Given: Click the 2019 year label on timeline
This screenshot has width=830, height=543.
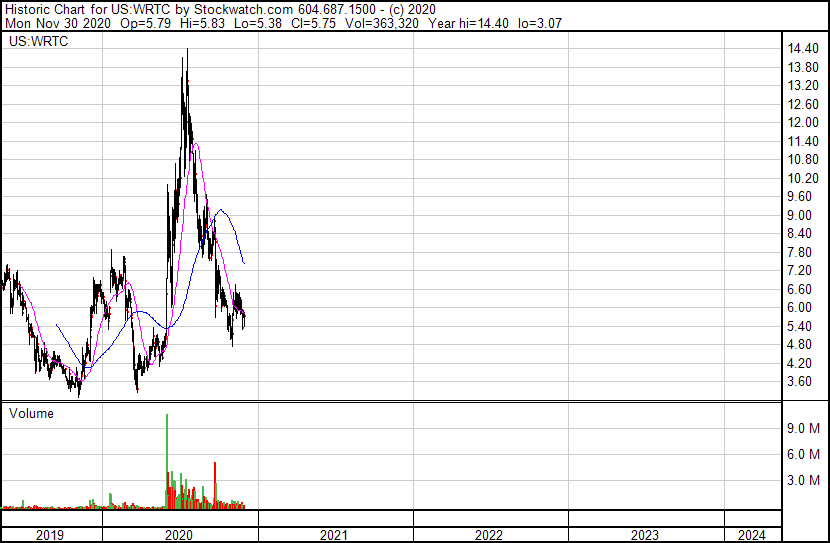Looking at the screenshot, I should point(50,535).
